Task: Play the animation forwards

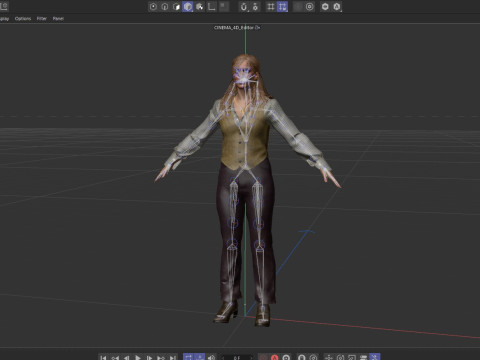Action: pyautogui.click(x=138, y=358)
